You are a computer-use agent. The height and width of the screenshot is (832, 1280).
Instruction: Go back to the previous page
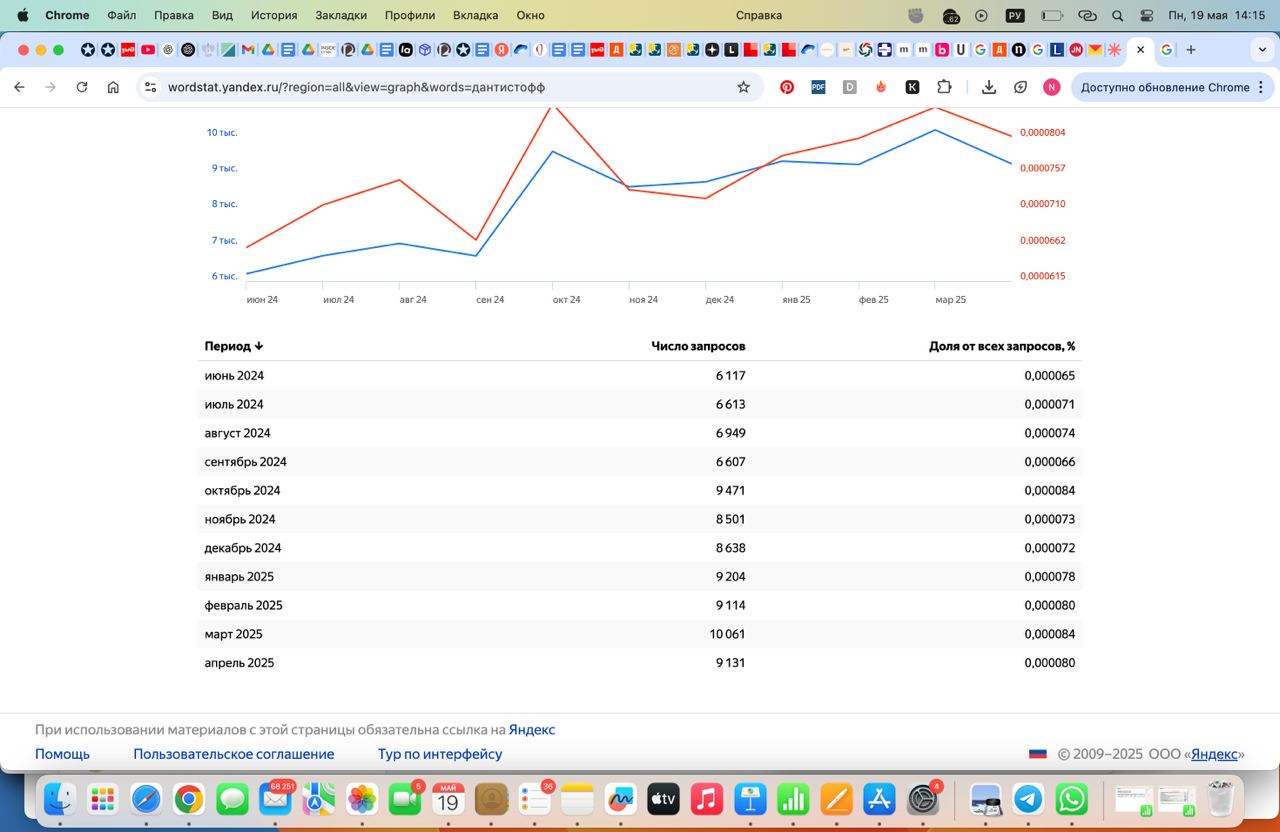tap(19, 87)
